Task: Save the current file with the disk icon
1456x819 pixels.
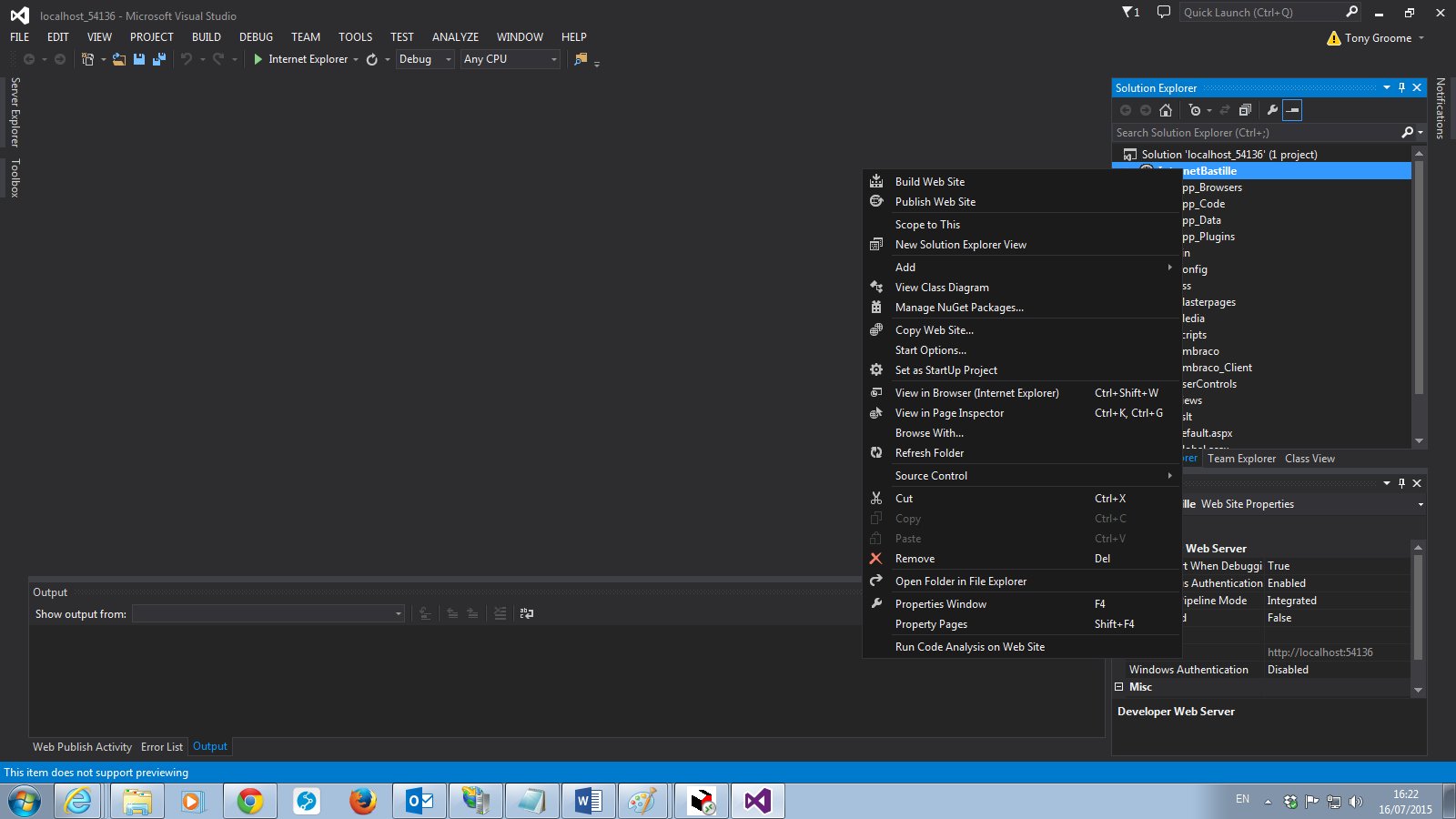Action: (x=139, y=59)
